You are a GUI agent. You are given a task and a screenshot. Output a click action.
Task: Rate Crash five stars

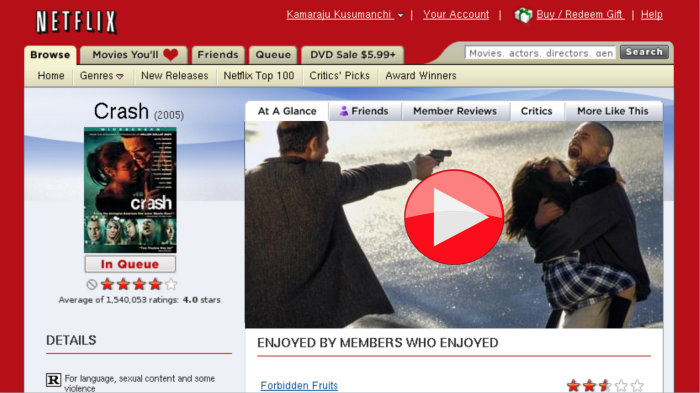click(x=171, y=284)
